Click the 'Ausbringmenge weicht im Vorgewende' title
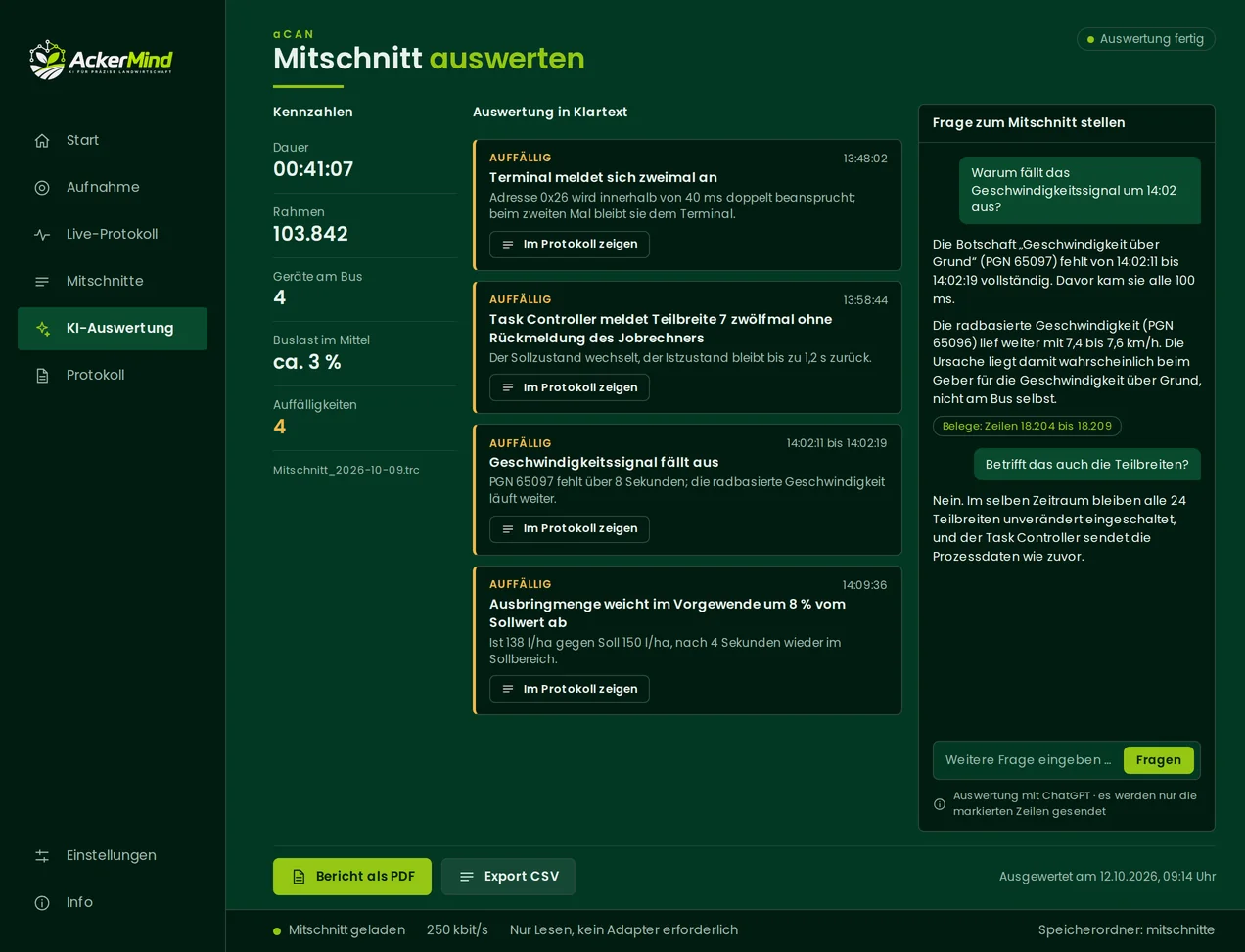Viewport: 1245px width, 952px height. coord(668,613)
